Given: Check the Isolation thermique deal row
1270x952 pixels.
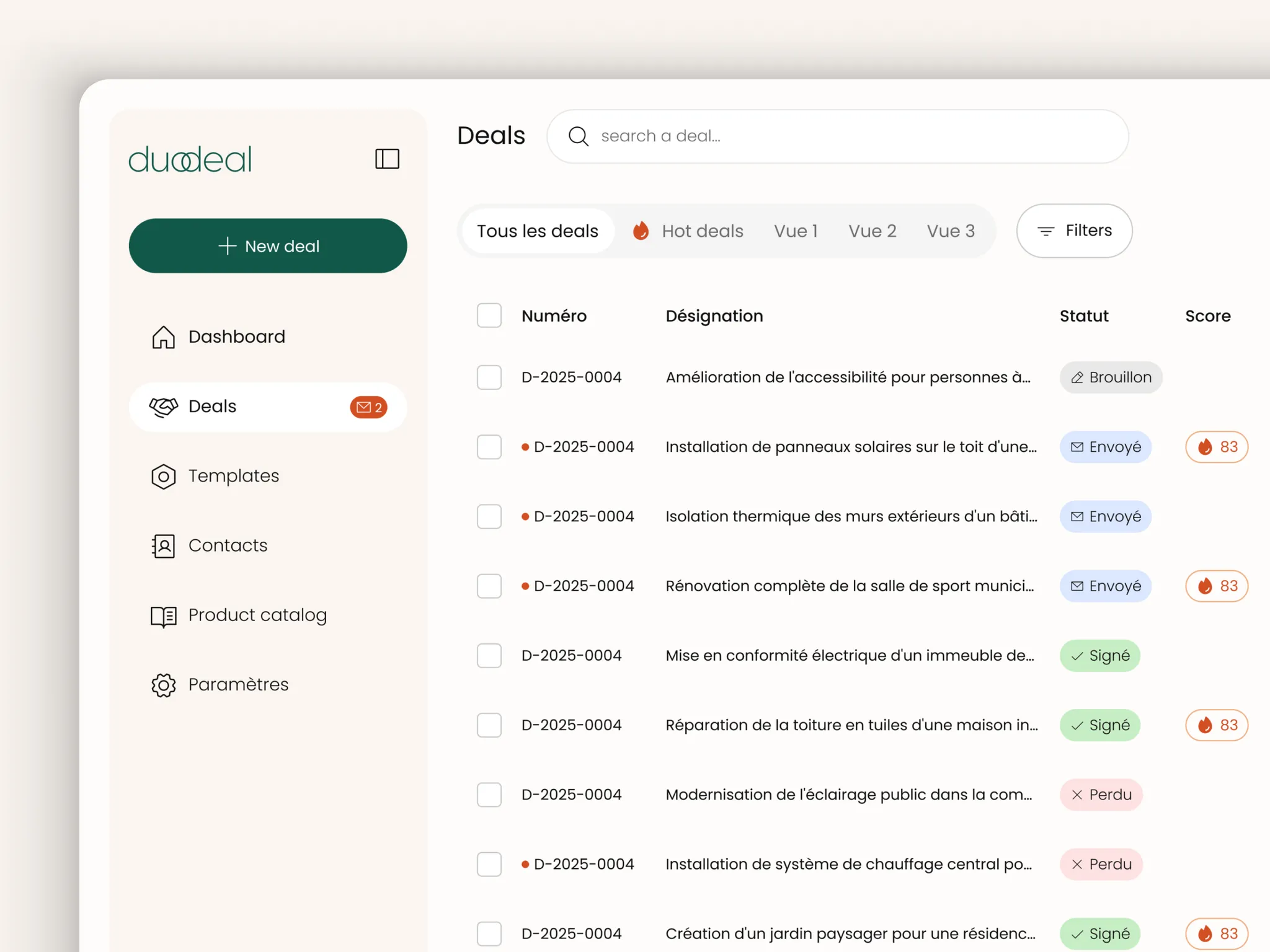Looking at the screenshot, I should click(489, 516).
